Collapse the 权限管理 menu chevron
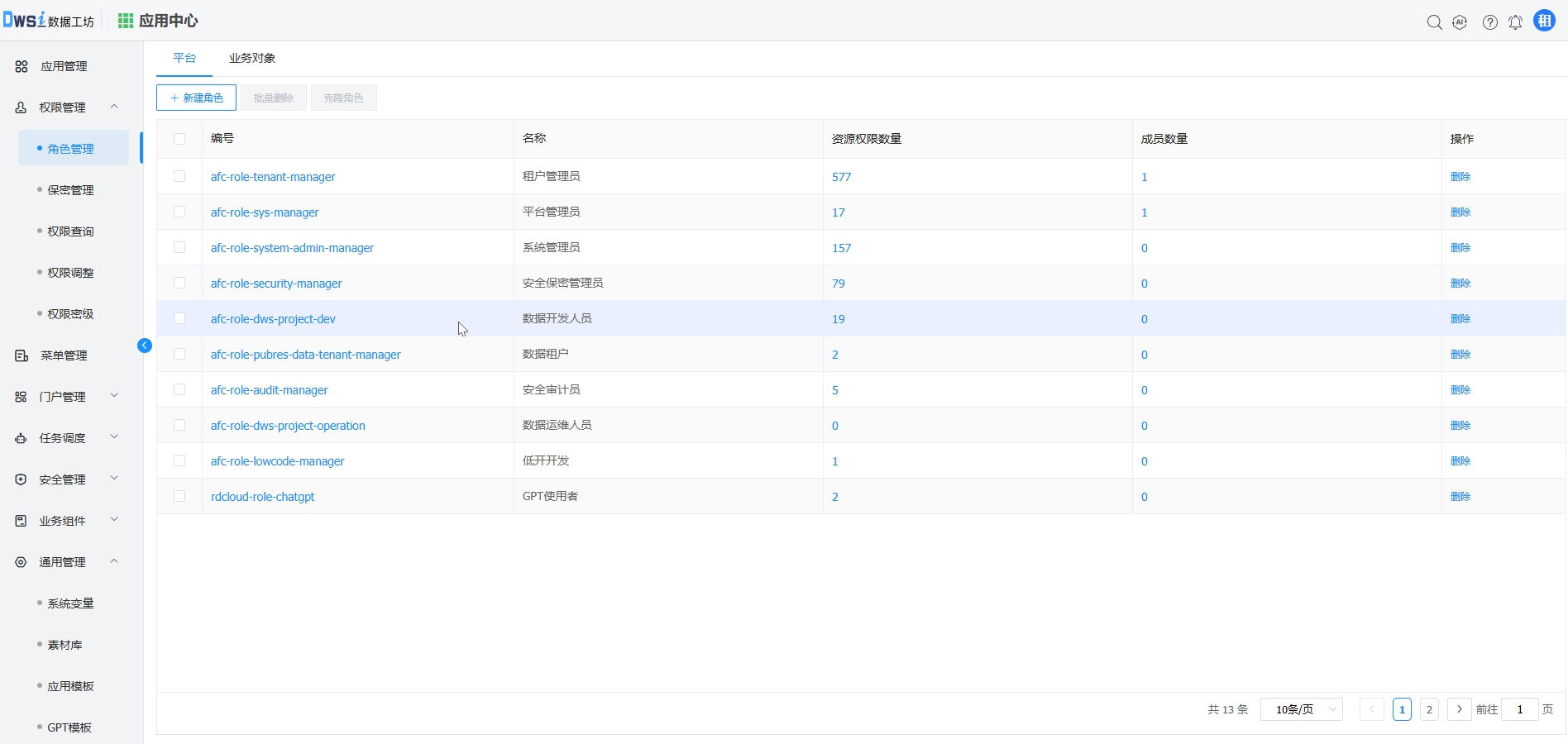The width and height of the screenshot is (1568, 744). [114, 107]
